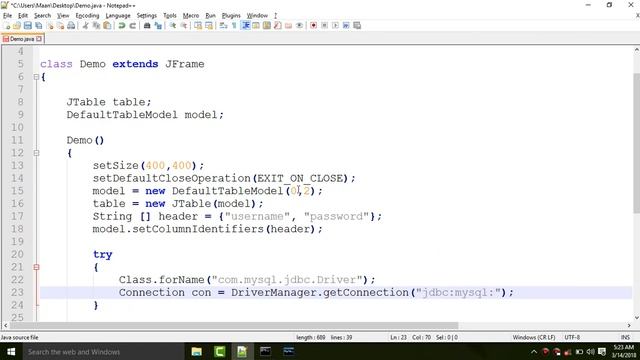Screen dimensions: 640x360
Task: Undo the last edit via toolbar
Action: [x=122, y=26]
